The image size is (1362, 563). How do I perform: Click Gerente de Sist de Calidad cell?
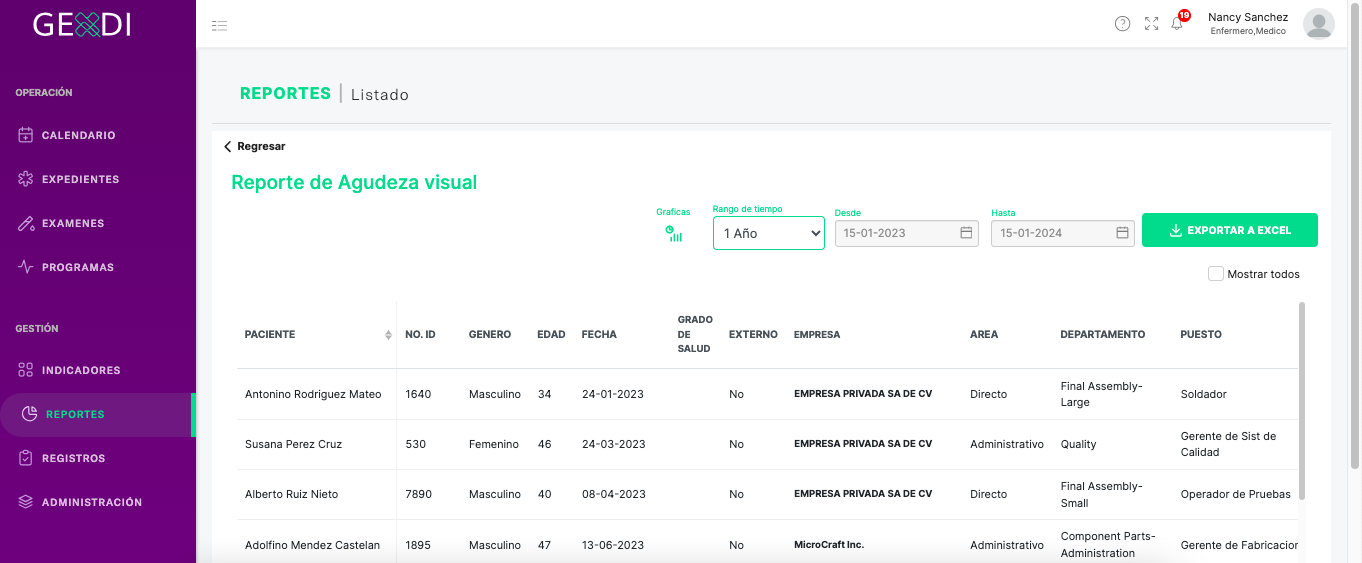1228,444
